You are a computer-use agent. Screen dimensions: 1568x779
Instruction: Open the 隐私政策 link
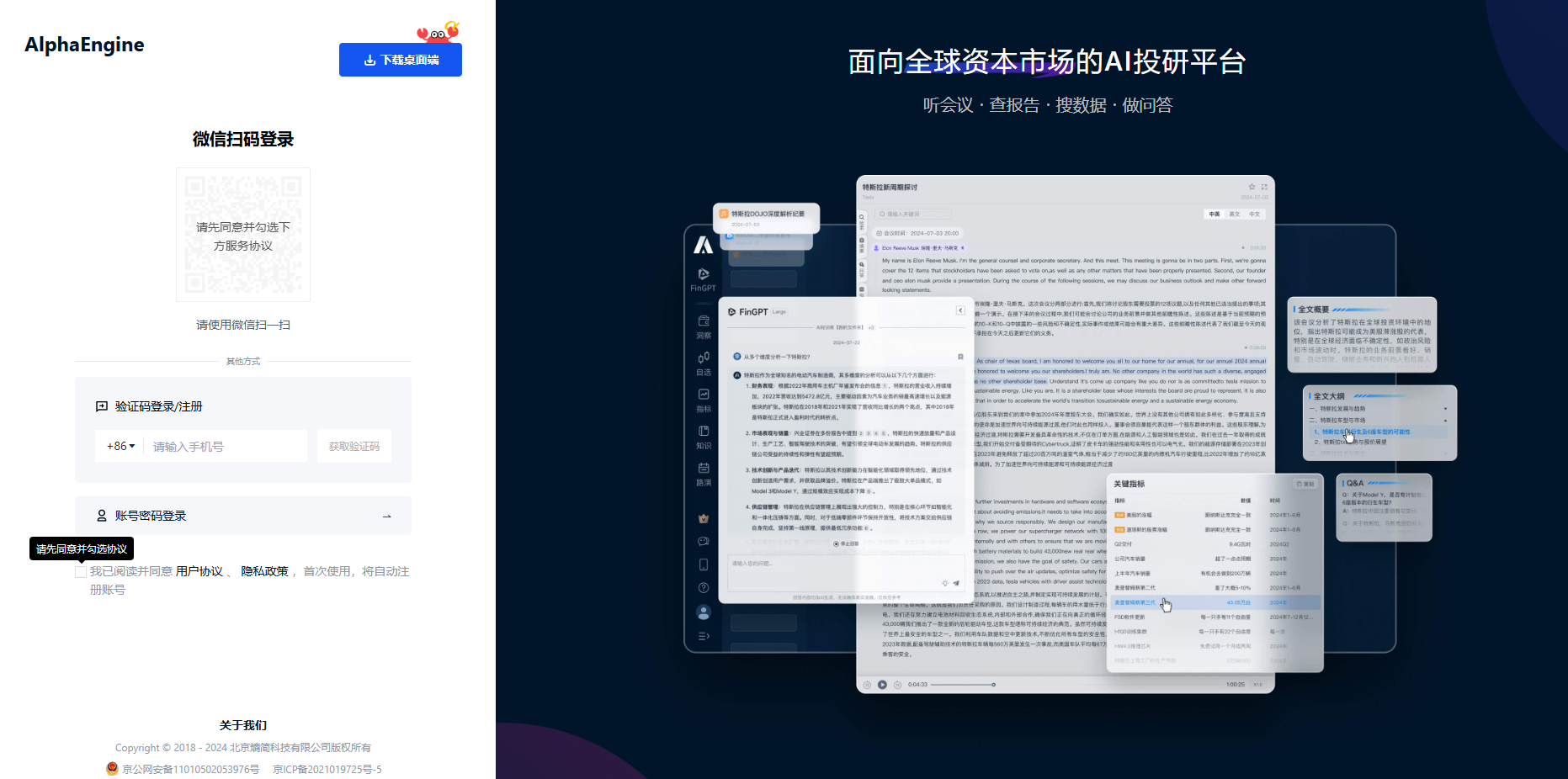click(x=264, y=571)
